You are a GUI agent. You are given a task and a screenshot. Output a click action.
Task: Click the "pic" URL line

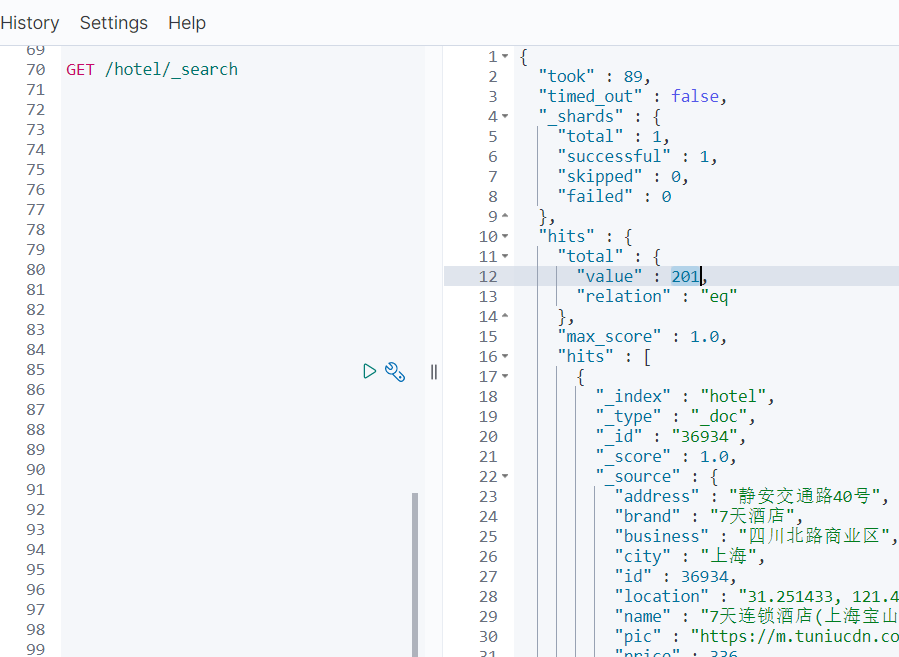pos(756,637)
